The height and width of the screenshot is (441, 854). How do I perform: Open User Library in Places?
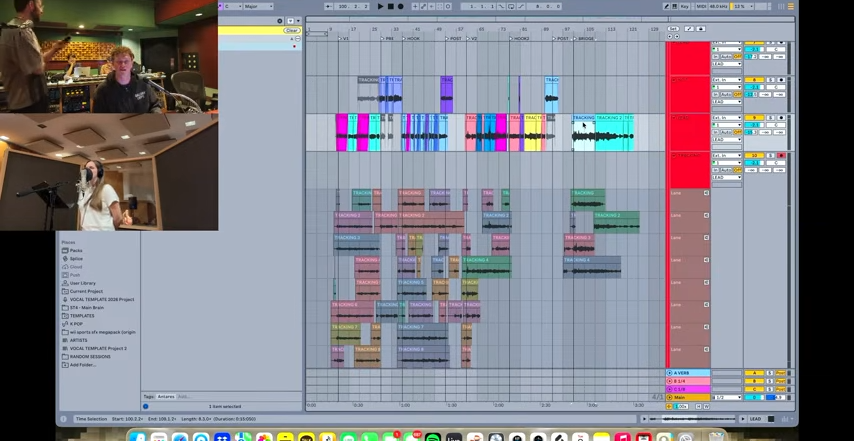pyautogui.click(x=83, y=283)
